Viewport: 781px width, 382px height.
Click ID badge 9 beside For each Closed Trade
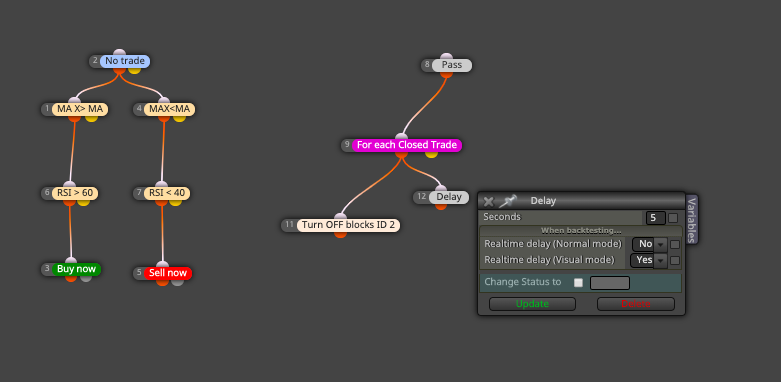coord(347,145)
